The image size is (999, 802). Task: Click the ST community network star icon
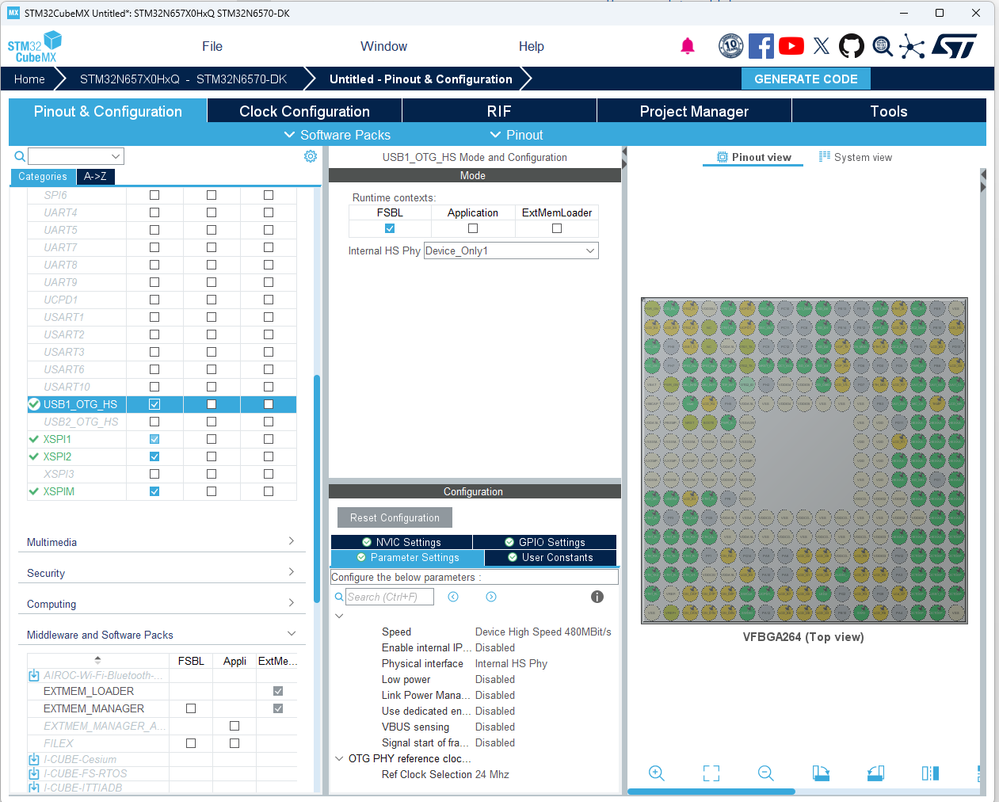click(x=912, y=47)
